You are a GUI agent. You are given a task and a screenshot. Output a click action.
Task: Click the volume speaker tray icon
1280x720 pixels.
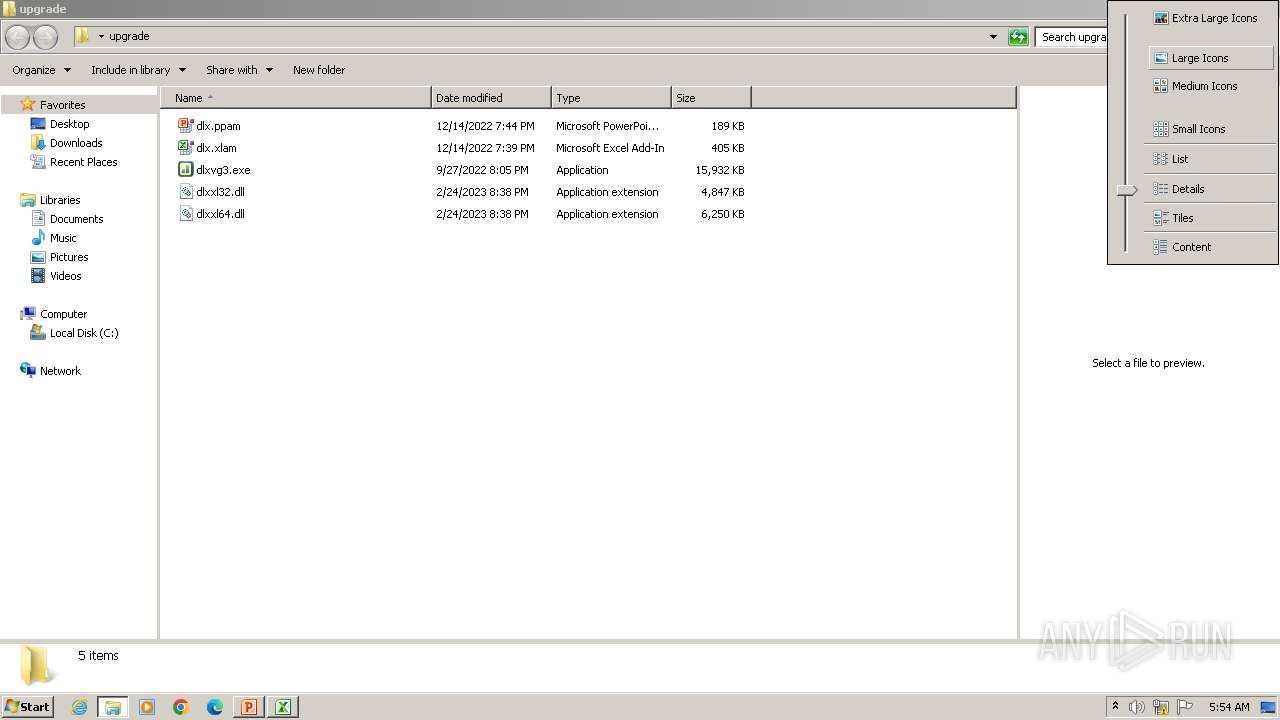[1137, 707]
